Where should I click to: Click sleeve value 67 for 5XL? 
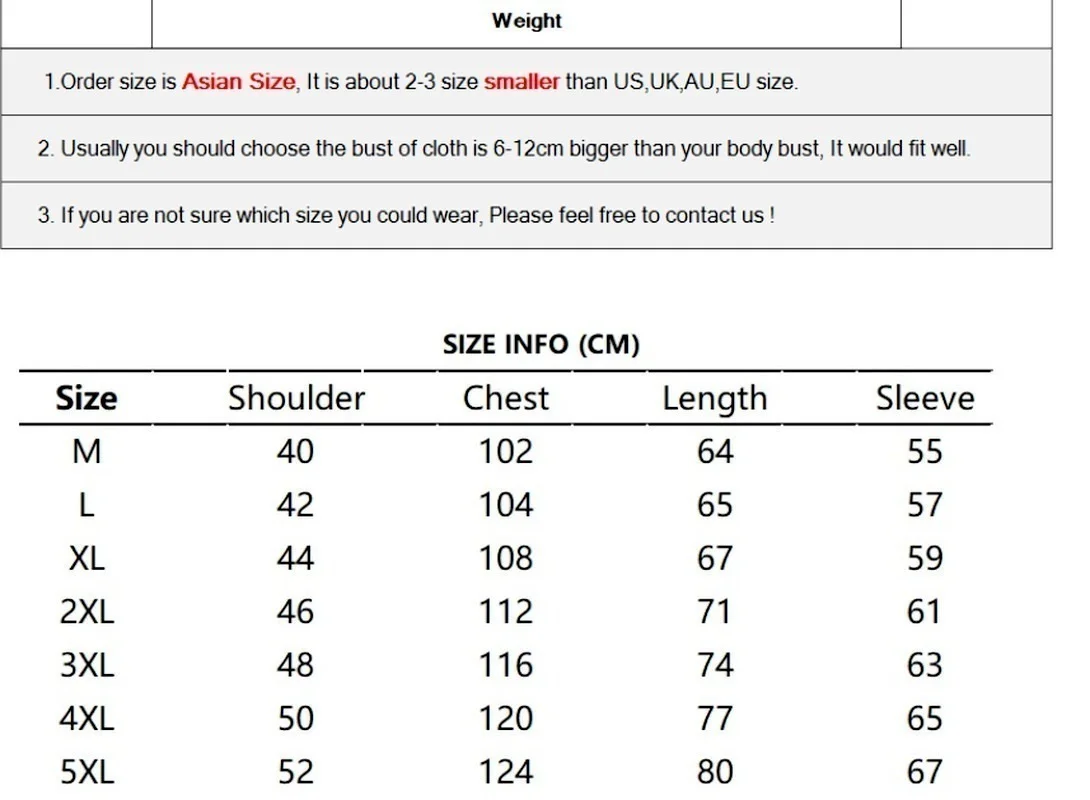coord(925,772)
